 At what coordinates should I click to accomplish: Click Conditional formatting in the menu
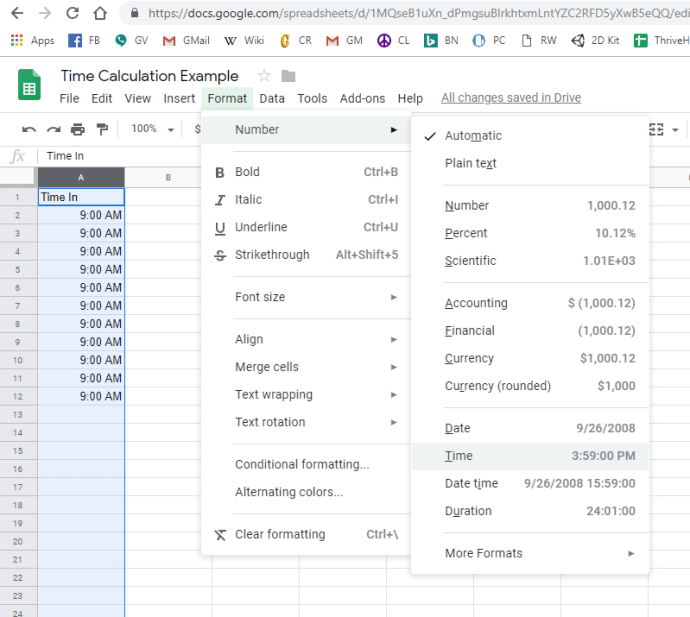coord(302,464)
